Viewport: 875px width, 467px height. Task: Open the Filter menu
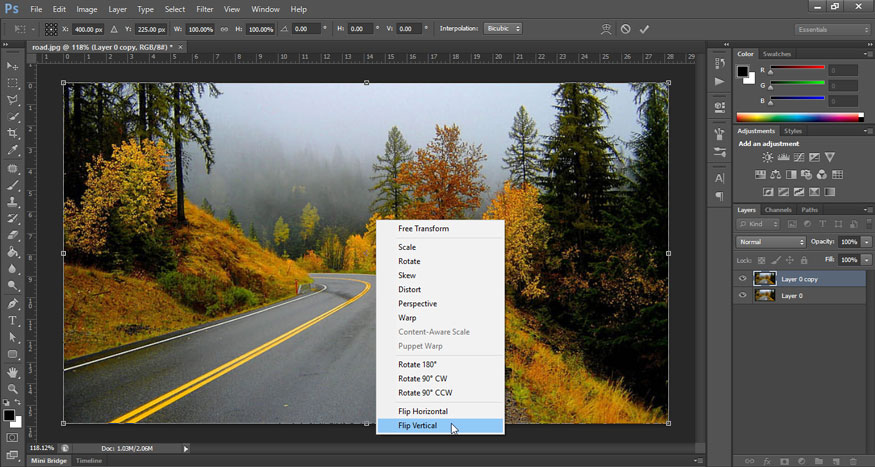[204, 9]
